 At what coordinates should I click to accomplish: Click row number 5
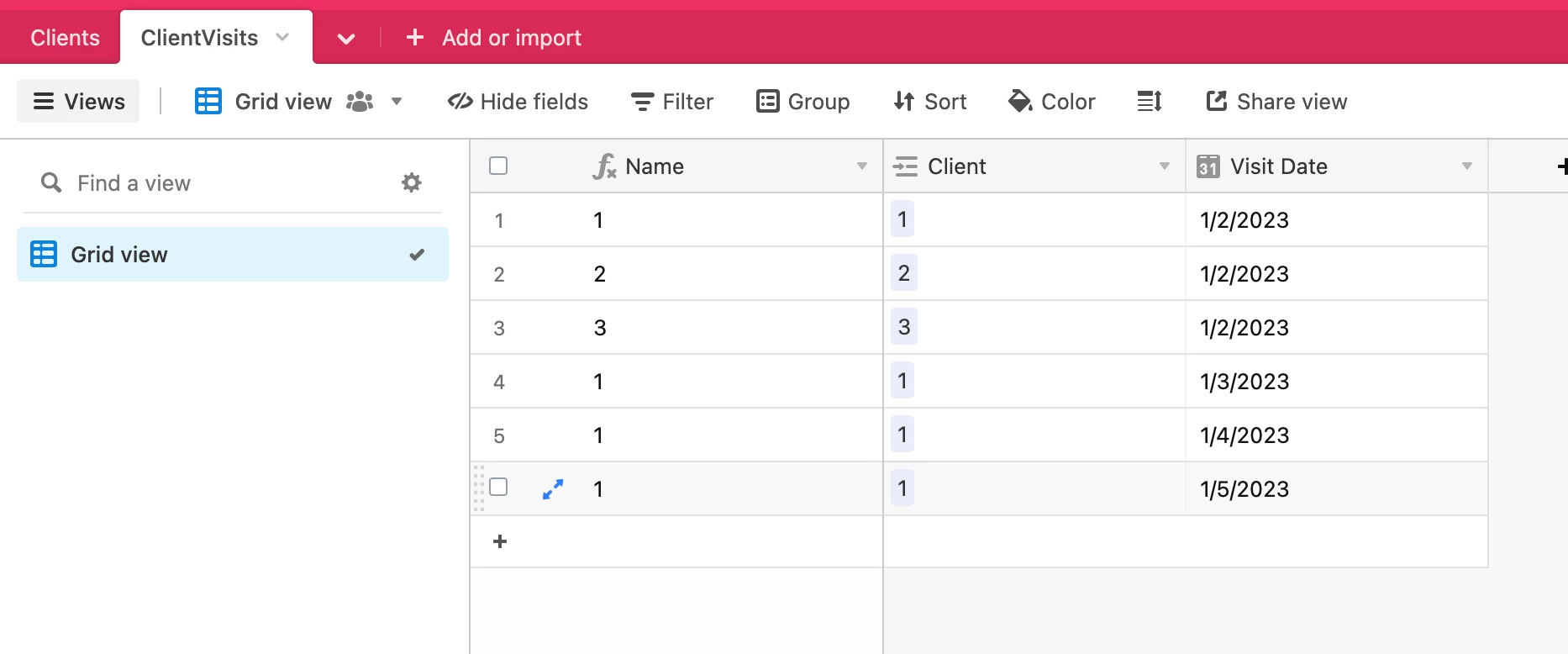pos(499,436)
